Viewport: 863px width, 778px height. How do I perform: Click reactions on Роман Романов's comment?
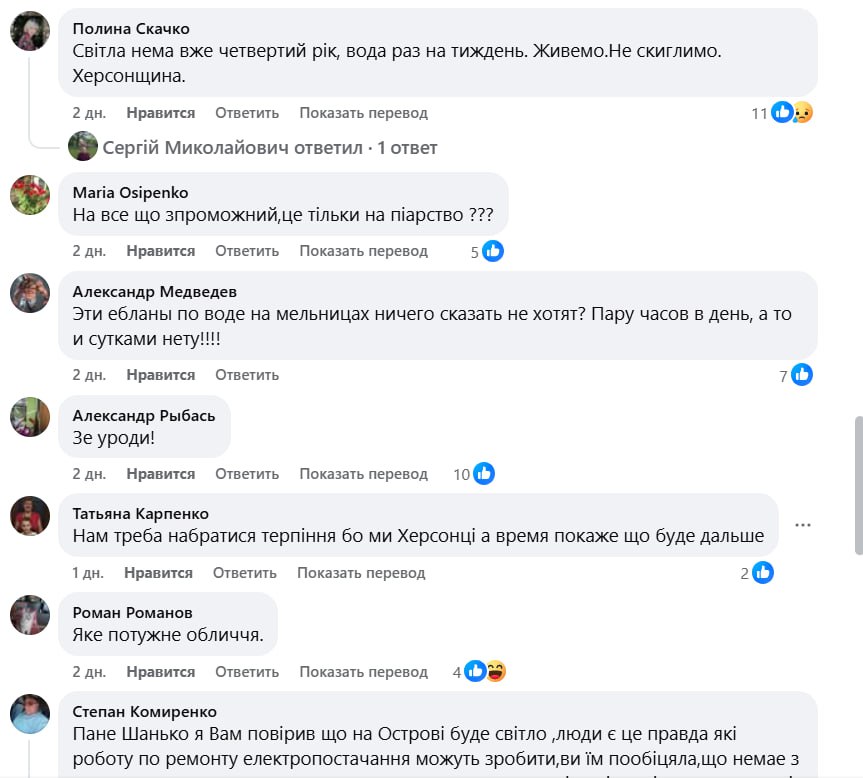485,672
